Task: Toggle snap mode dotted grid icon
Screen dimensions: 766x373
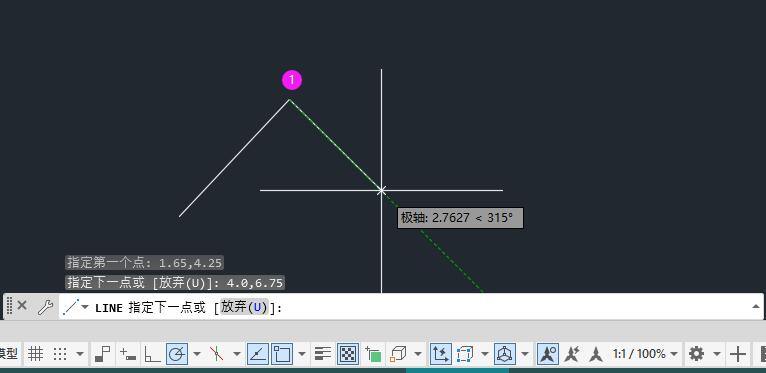Action: [60, 353]
